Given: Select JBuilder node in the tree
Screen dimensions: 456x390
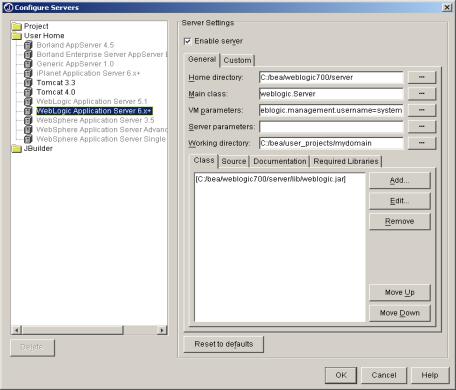Looking at the screenshot, I should (x=38, y=148).
